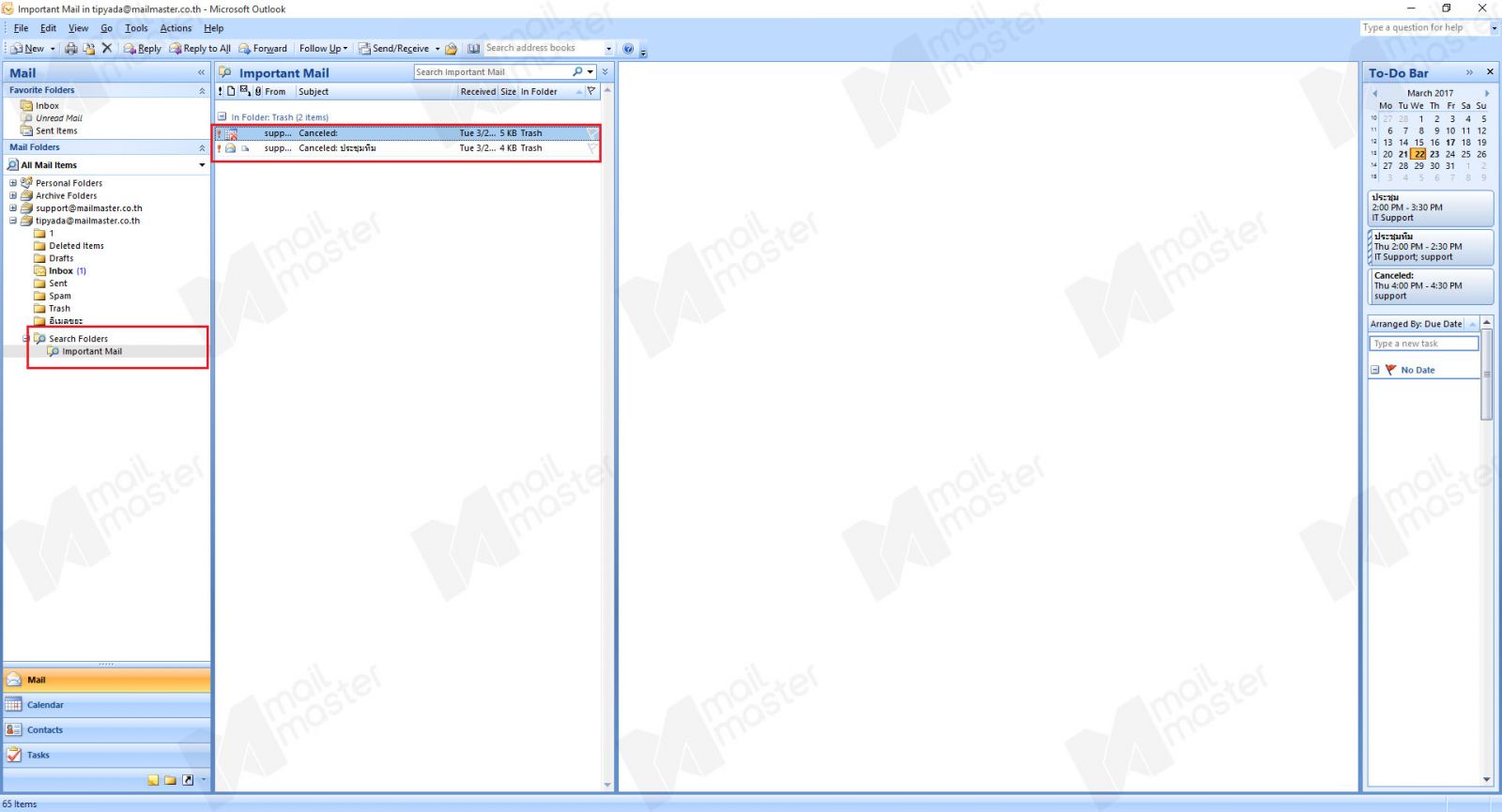
Task: Click the search magnifier icon
Action: [577, 72]
